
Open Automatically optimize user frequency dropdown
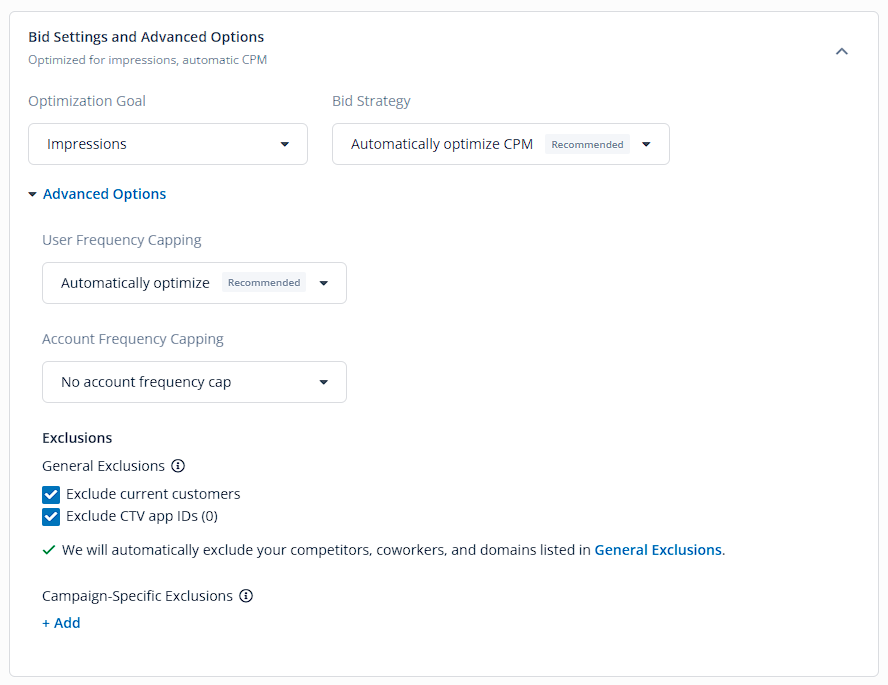click(x=194, y=283)
